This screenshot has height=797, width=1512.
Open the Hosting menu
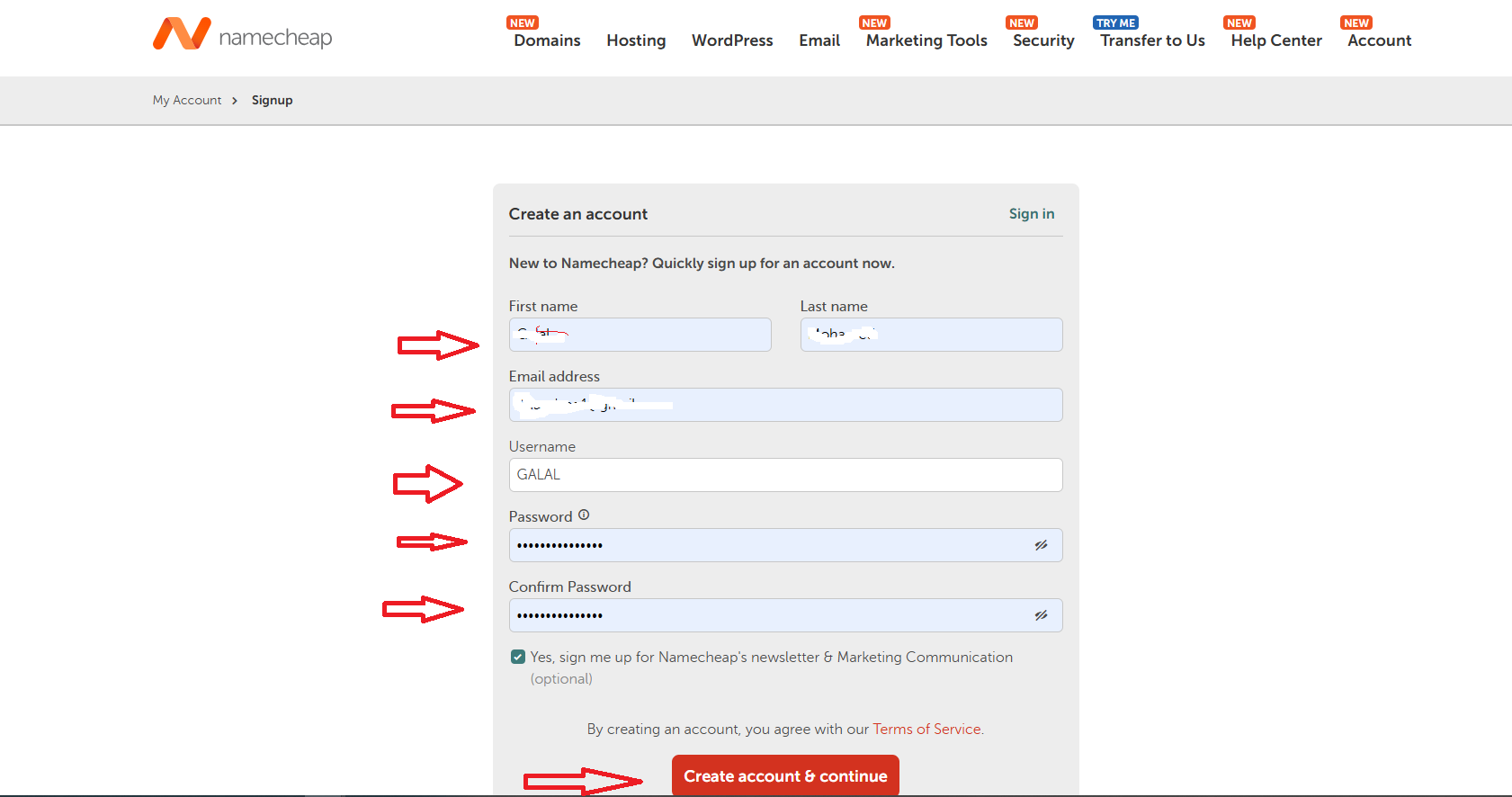636,40
